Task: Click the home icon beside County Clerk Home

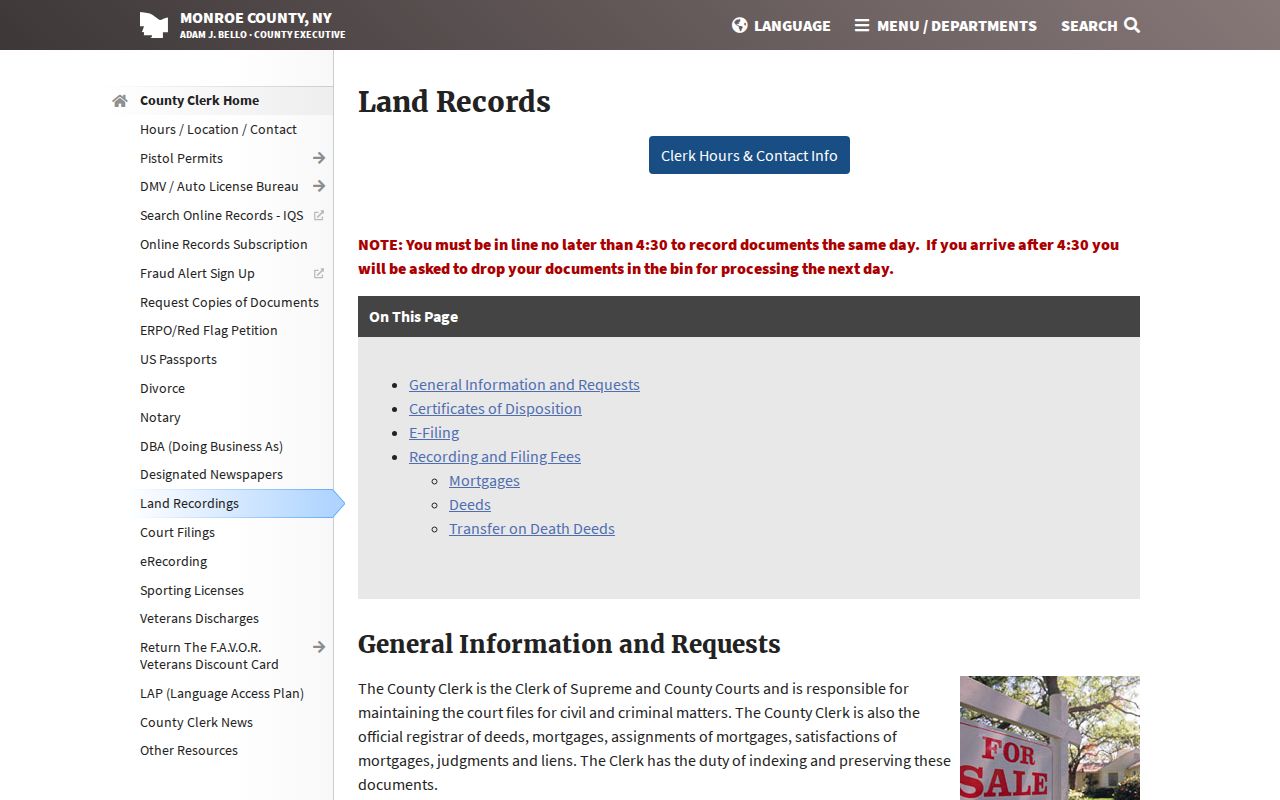Action: (120, 100)
